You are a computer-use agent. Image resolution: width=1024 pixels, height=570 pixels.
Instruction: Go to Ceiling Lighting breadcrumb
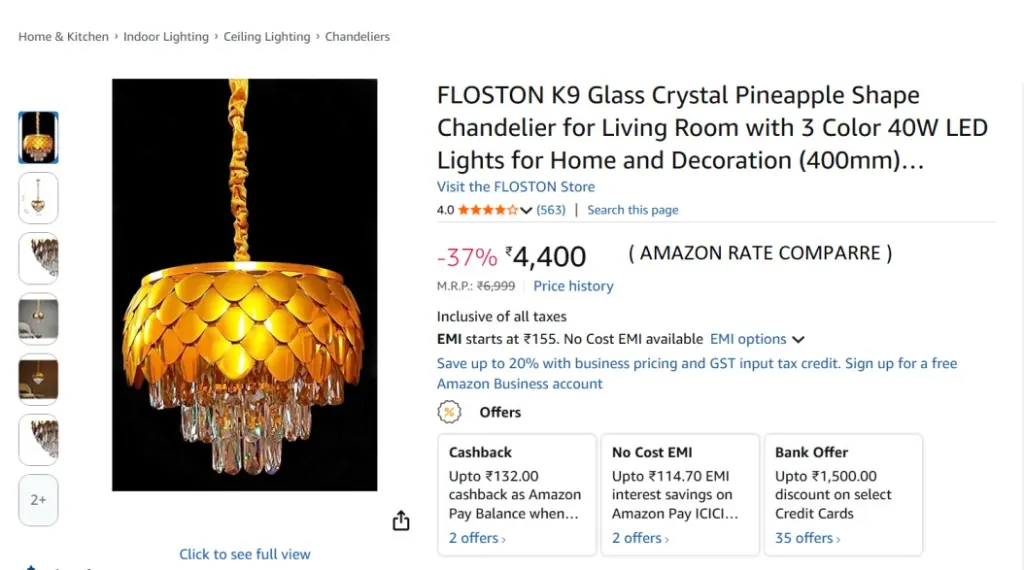267,37
